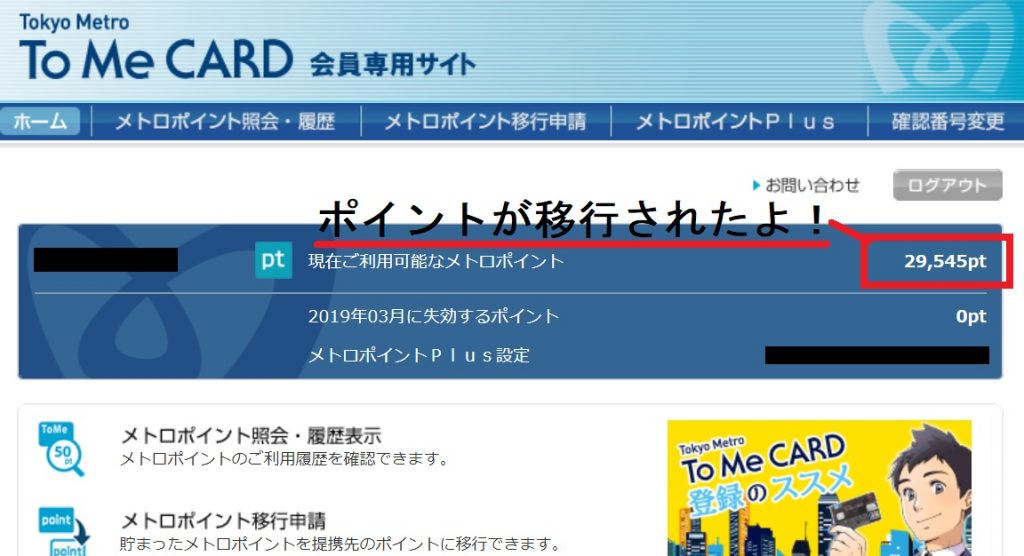Open メトロポイント移行申請 in the navigation bar
This screenshot has width=1024, height=556.
pyautogui.click(x=485, y=122)
